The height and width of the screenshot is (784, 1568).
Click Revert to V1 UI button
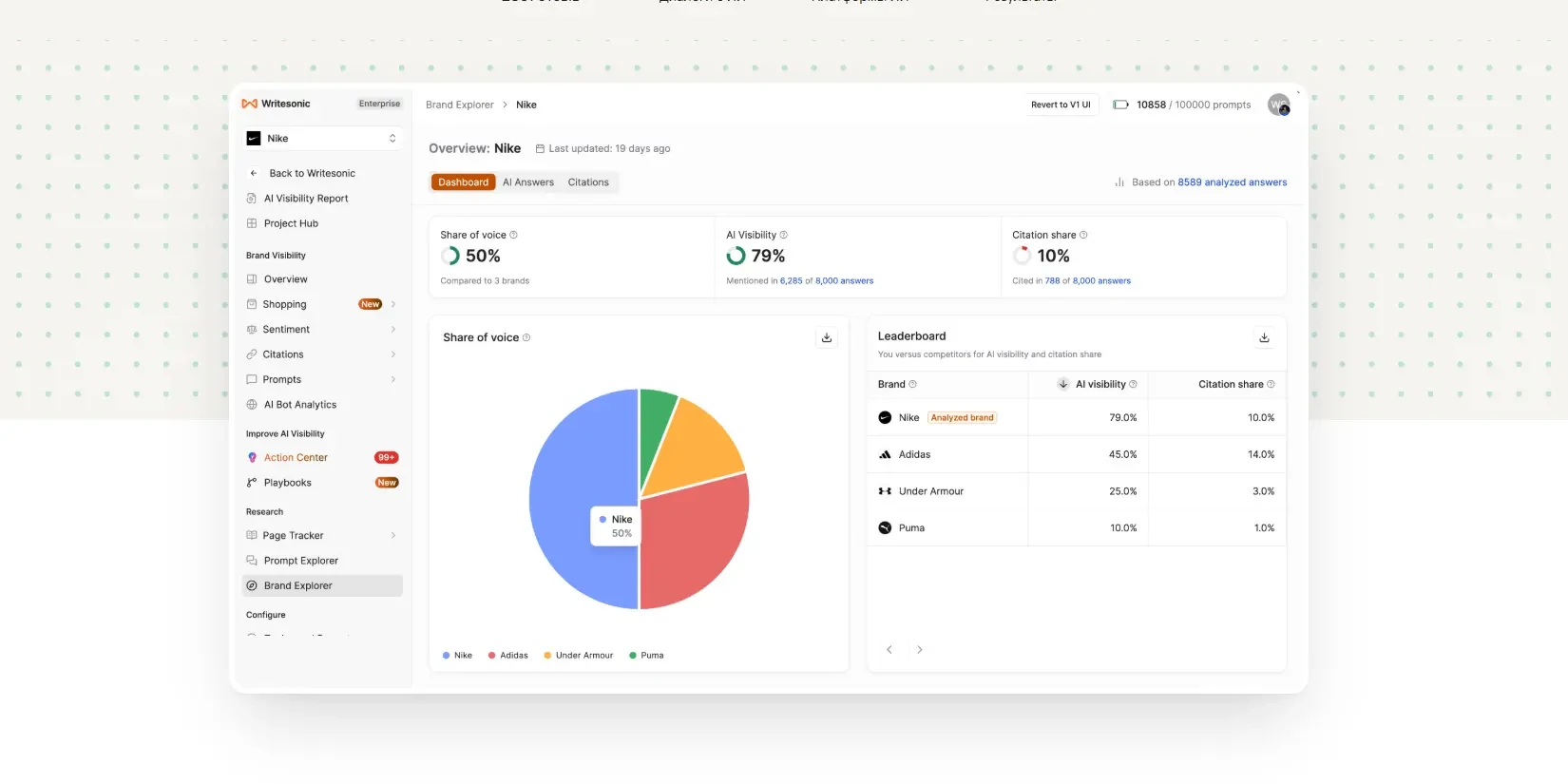(x=1061, y=105)
